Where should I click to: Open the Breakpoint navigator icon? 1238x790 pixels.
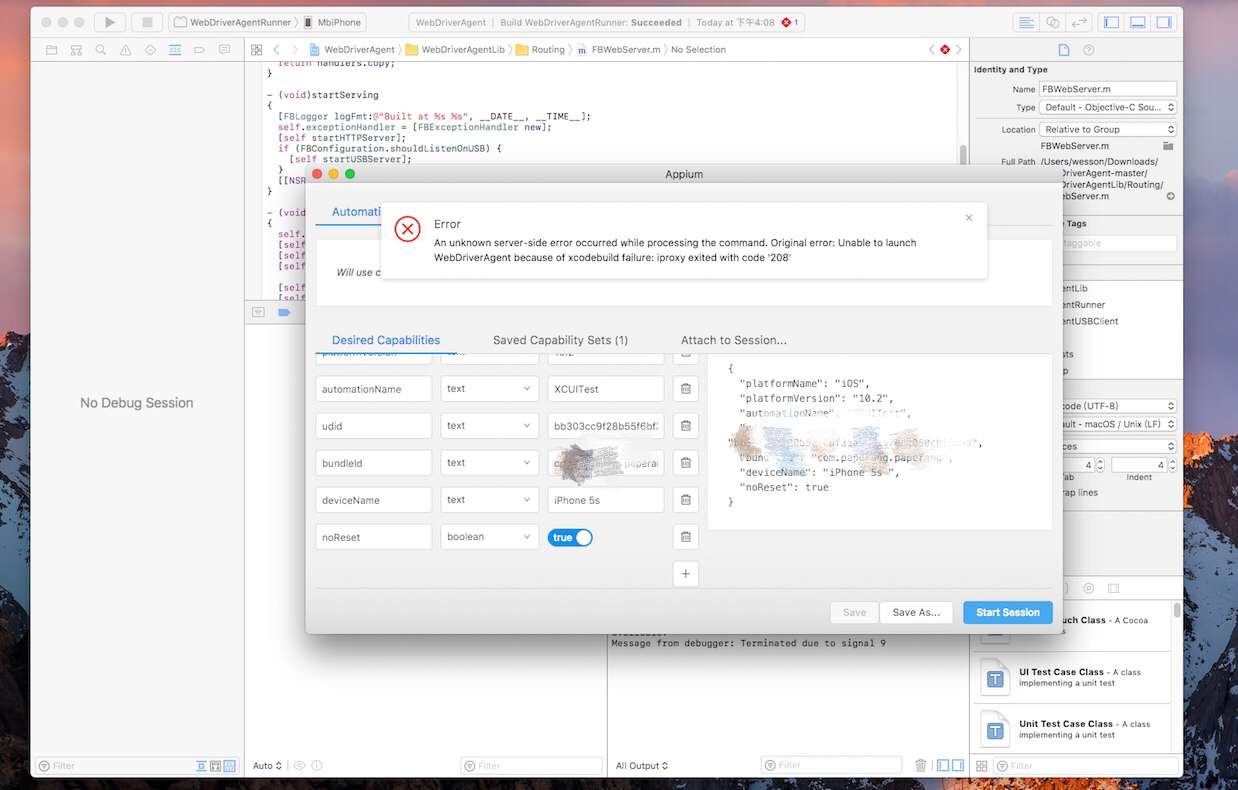click(x=199, y=49)
